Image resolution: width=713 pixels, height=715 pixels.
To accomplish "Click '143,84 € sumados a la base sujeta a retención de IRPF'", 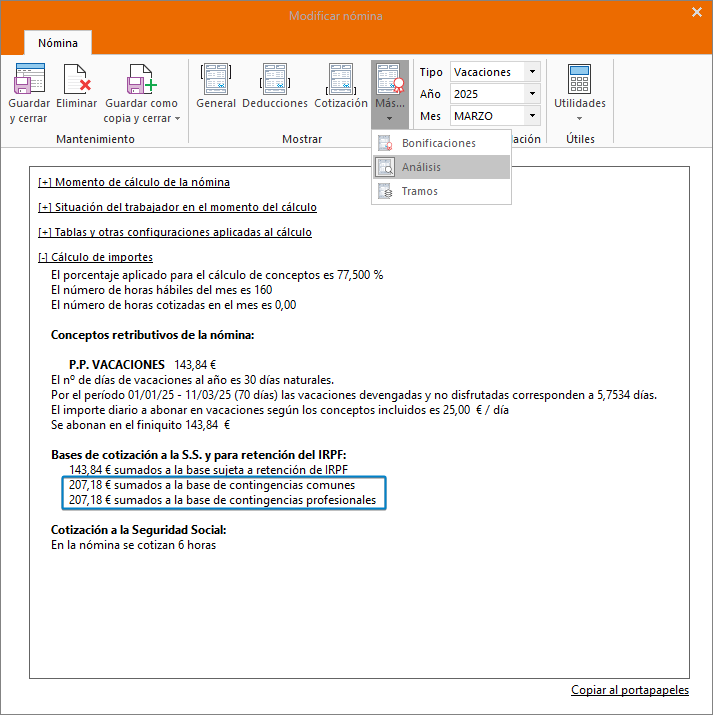I will (208, 470).
